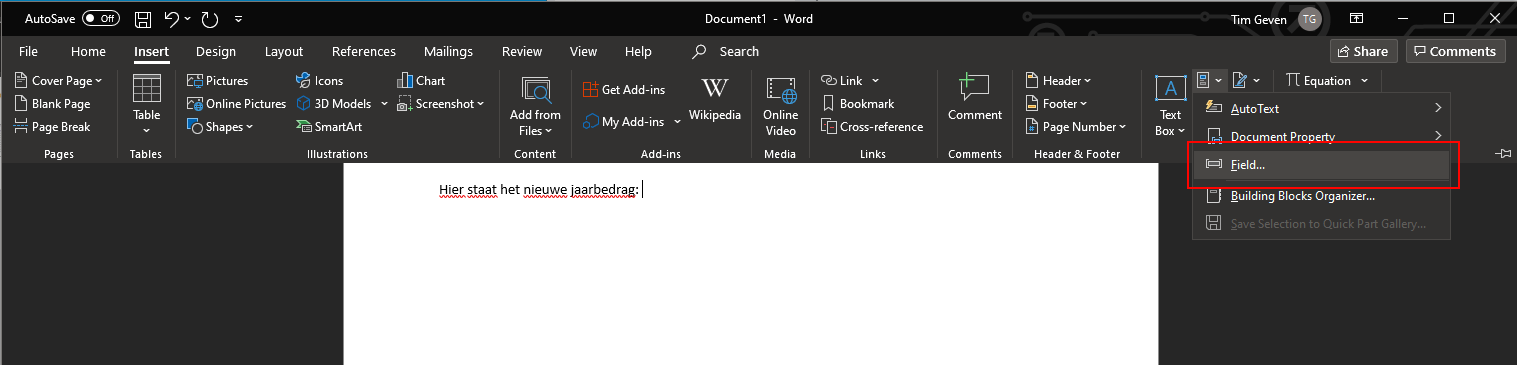Expand the My Add-ins dropdown arrow

coord(677,122)
